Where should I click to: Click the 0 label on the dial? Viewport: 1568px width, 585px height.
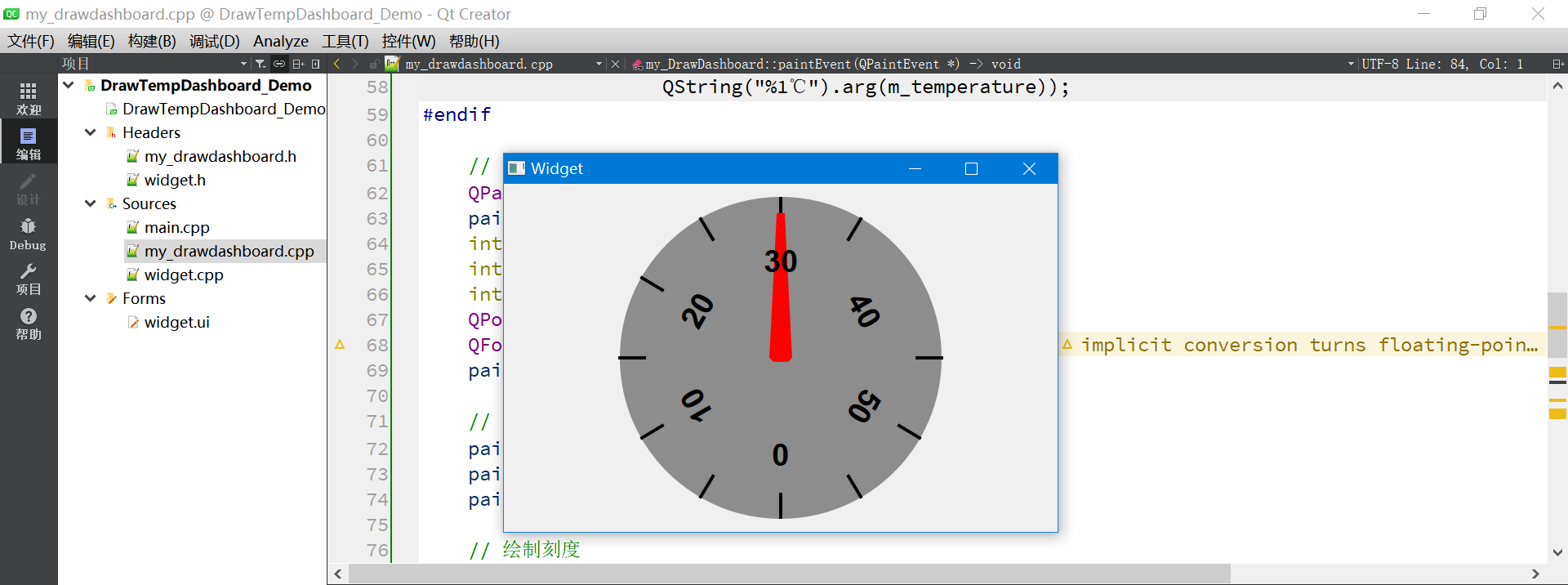pyautogui.click(x=781, y=455)
